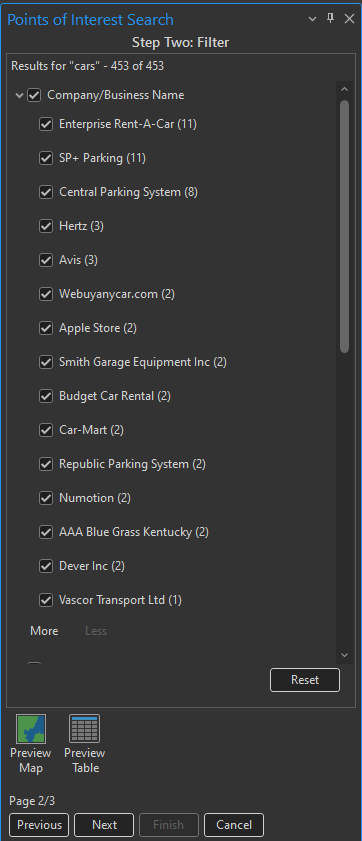This screenshot has width=362, height=841.
Task: Uncheck Republic Parking System checkbox
Action: (46, 464)
